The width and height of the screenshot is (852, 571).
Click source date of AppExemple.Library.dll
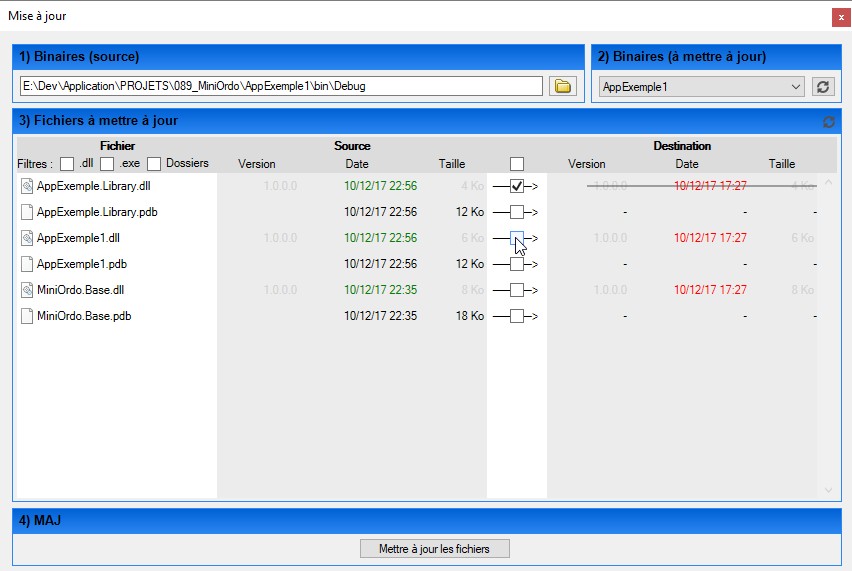380,186
